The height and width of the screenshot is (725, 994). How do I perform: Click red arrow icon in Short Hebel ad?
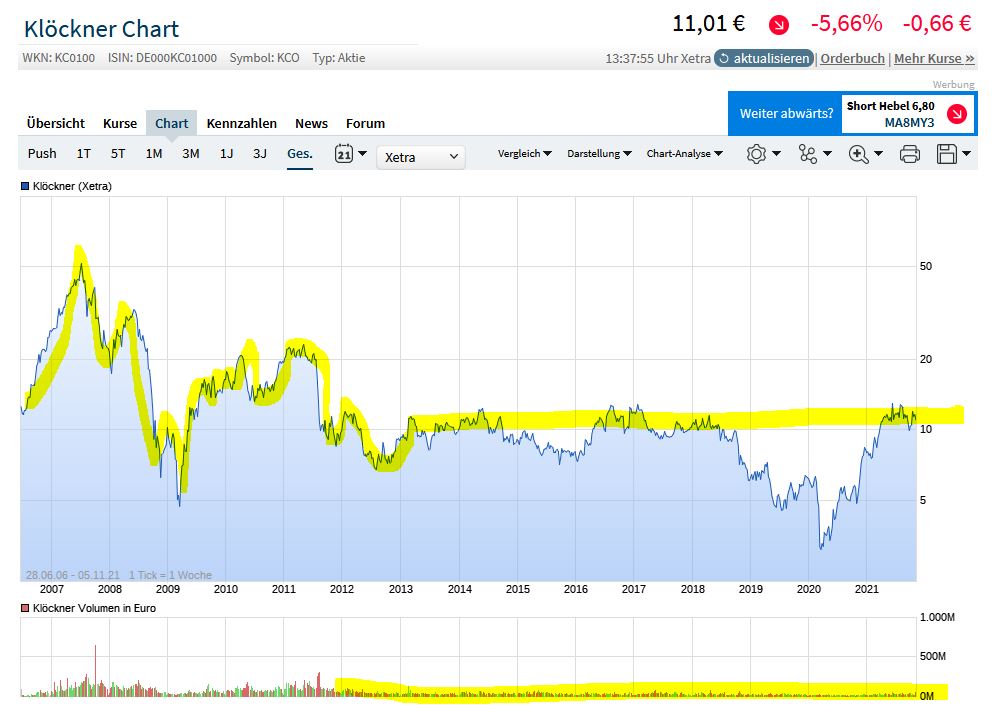[x=956, y=114]
